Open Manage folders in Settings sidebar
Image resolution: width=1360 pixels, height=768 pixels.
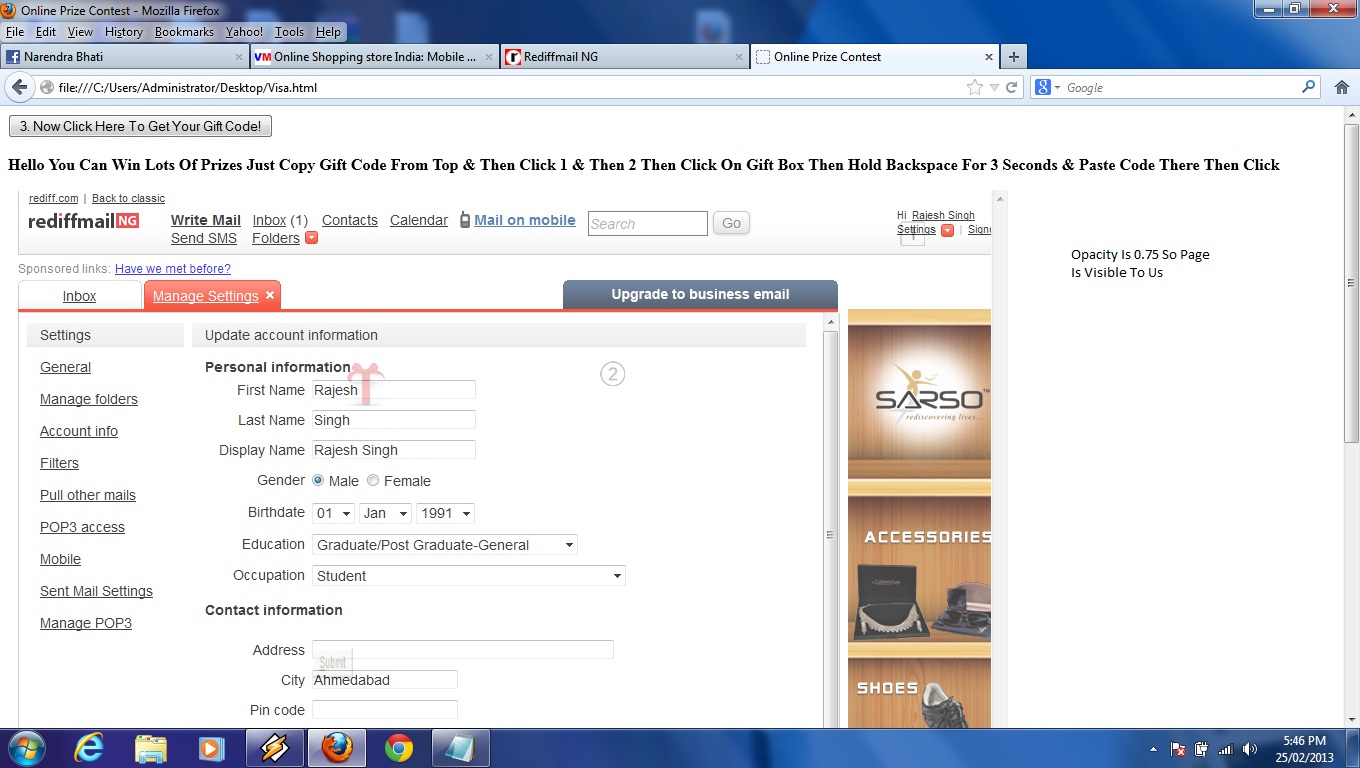click(x=89, y=399)
